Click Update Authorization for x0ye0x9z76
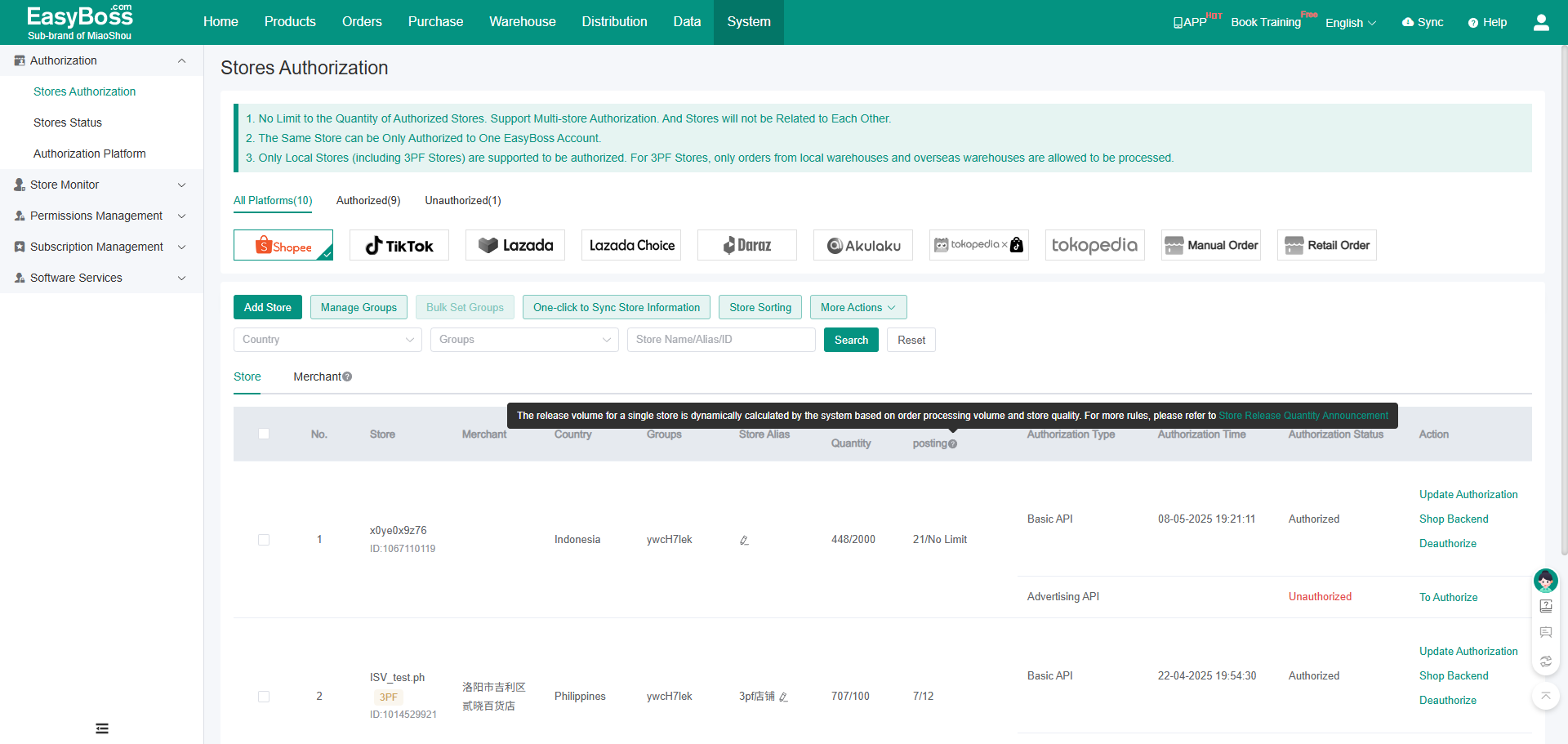 (x=1468, y=494)
